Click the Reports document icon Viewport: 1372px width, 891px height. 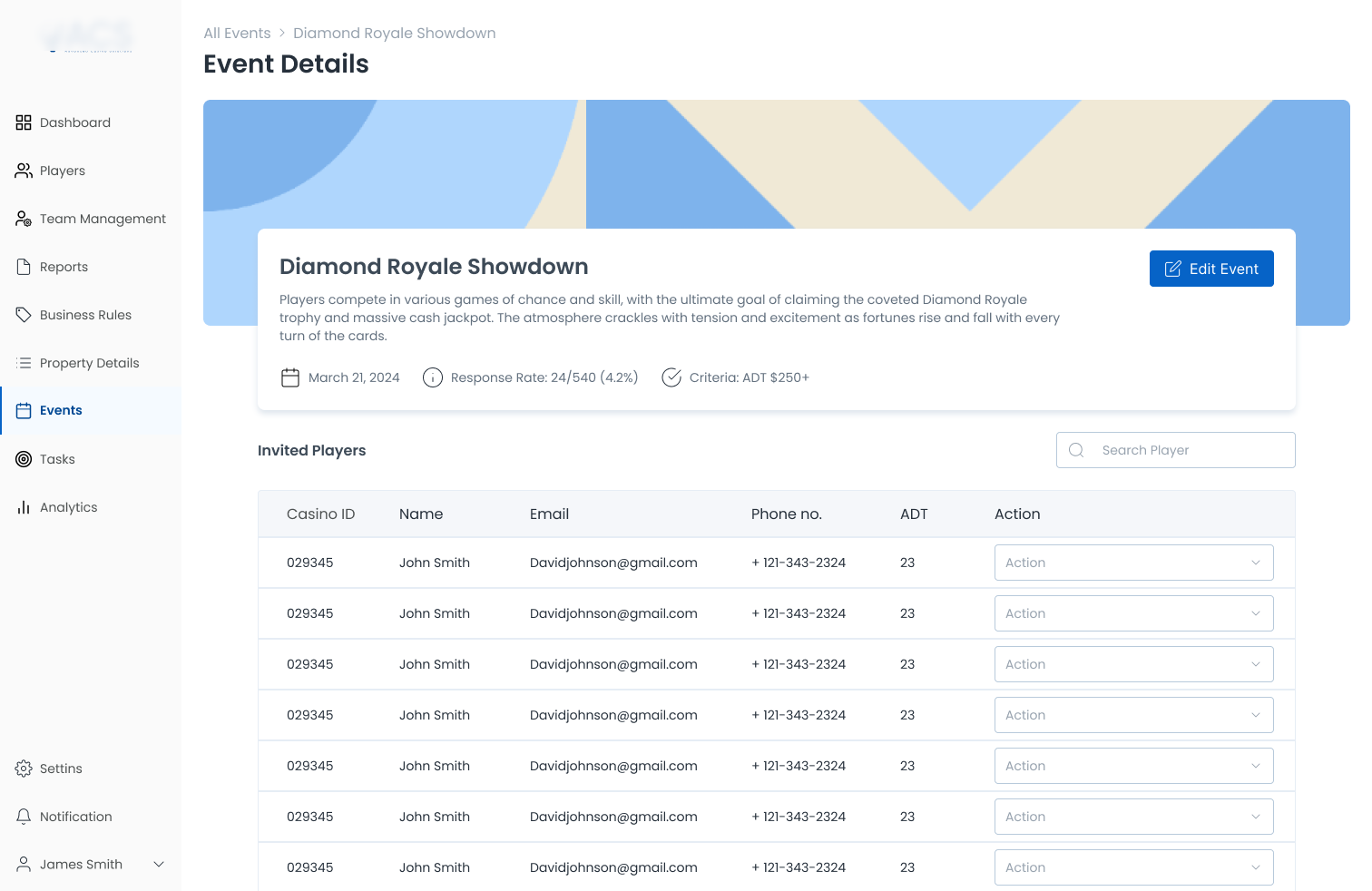click(x=24, y=267)
